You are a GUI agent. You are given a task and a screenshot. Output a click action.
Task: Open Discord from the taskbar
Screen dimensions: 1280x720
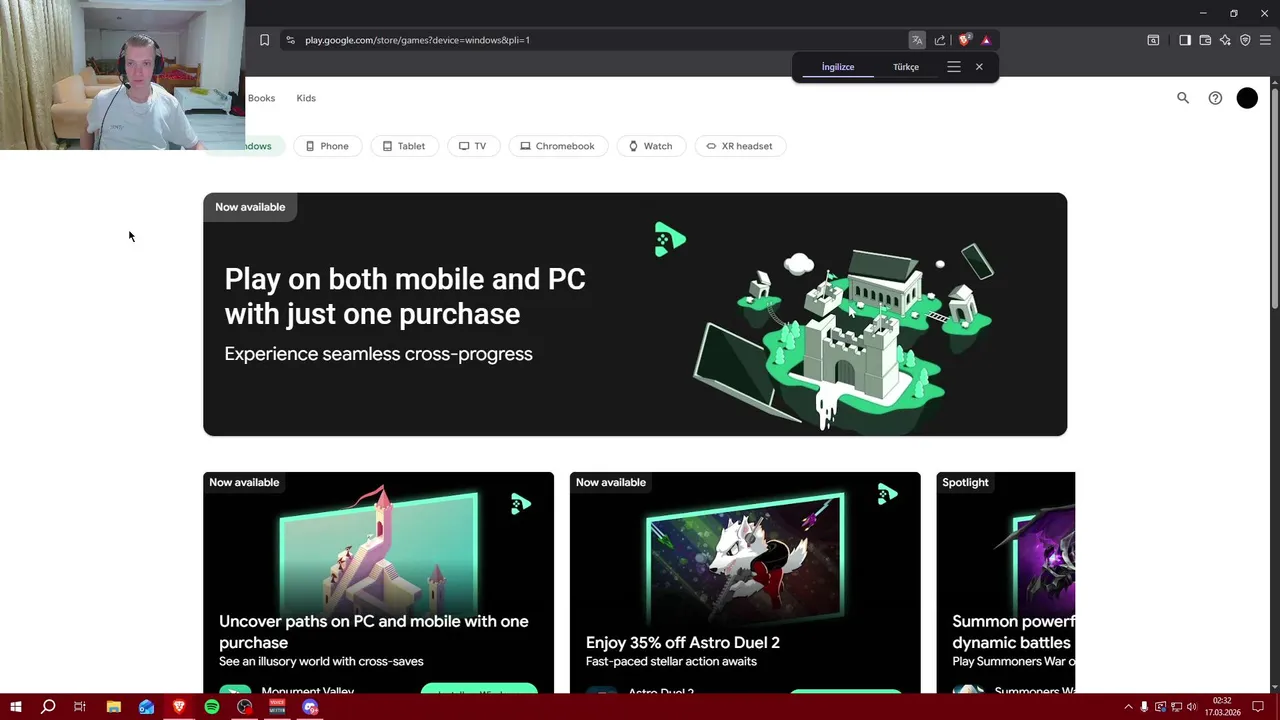tap(310, 707)
